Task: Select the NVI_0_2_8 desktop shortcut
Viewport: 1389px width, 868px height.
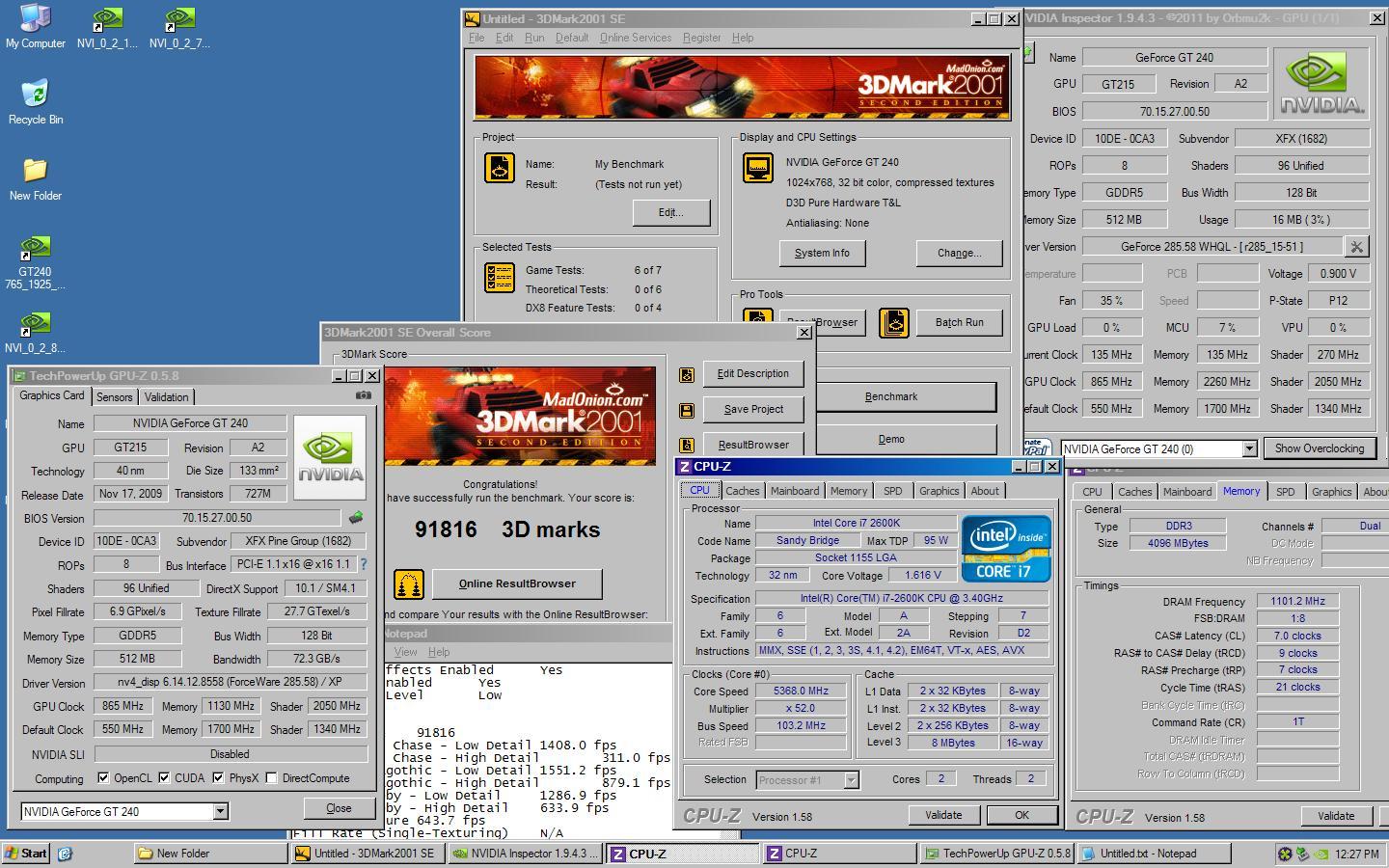Action: tap(35, 332)
